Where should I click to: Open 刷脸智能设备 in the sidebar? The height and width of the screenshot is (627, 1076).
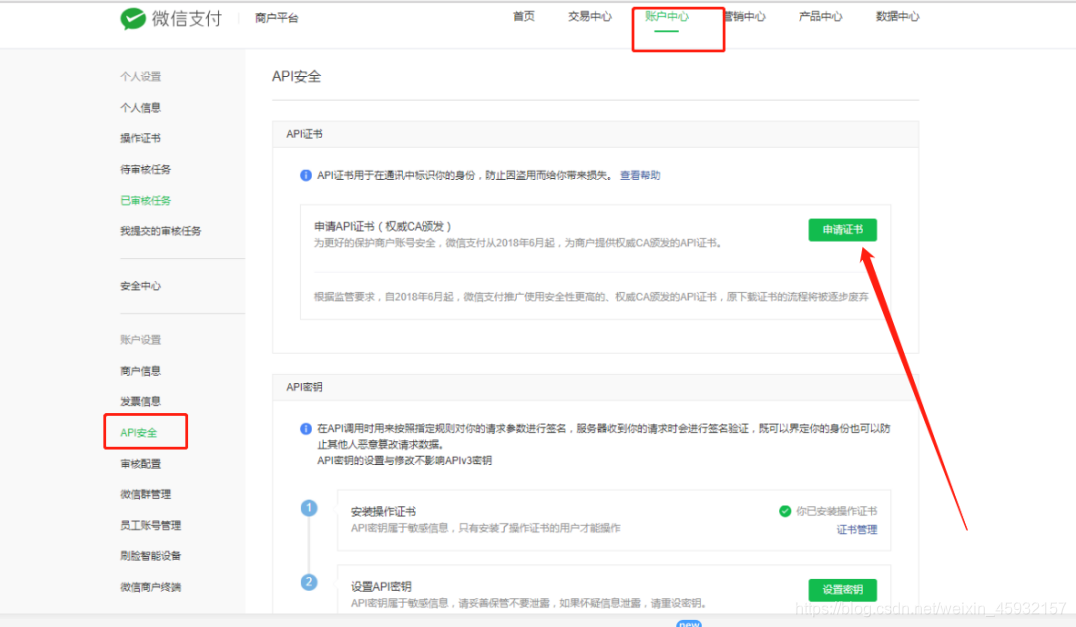pyautogui.click(x=150, y=556)
